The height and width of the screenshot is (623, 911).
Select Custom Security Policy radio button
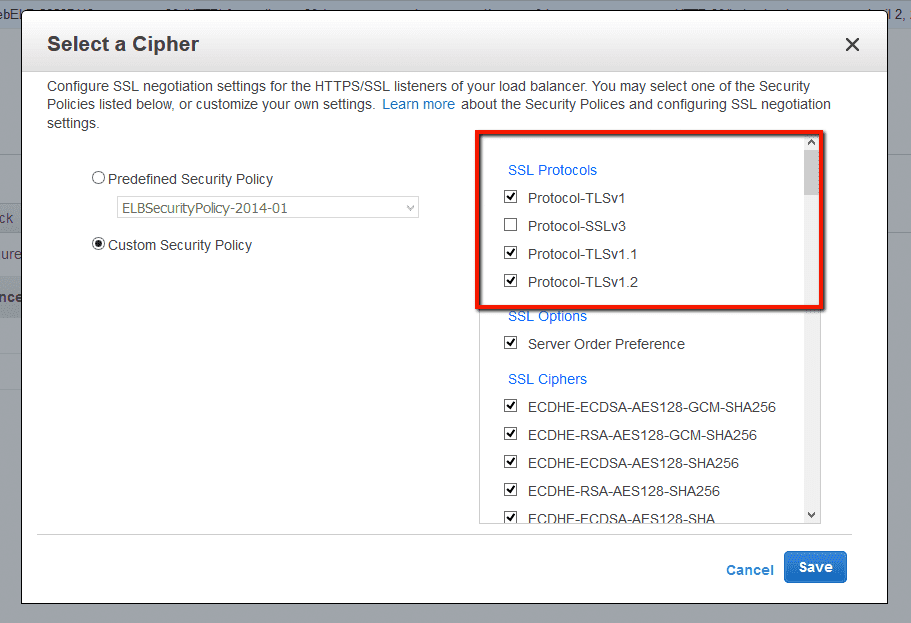pos(98,244)
